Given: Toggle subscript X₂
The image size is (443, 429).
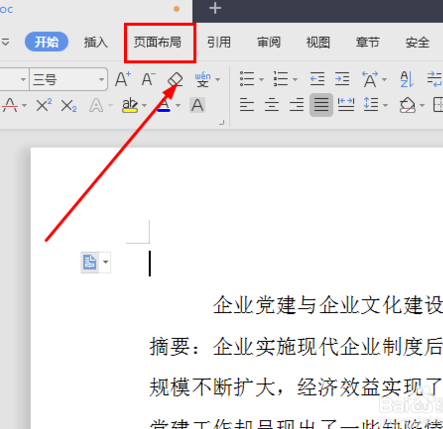Looking at the screenshot, I should pos(69,106).
